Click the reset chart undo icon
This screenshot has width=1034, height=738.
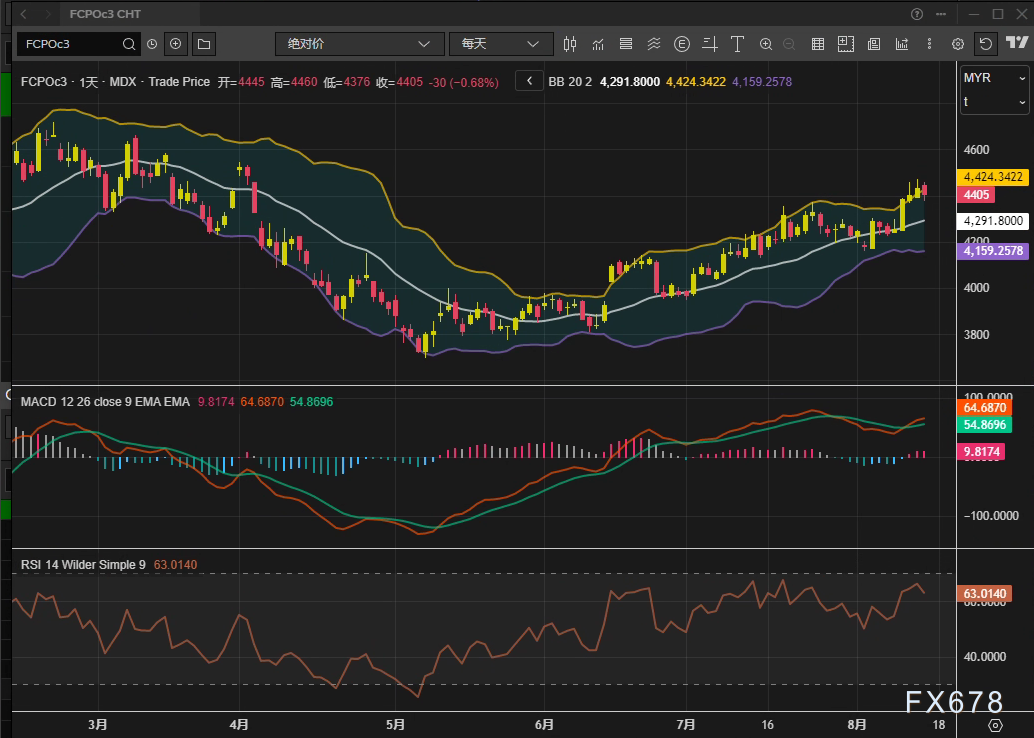coord(986,44)
